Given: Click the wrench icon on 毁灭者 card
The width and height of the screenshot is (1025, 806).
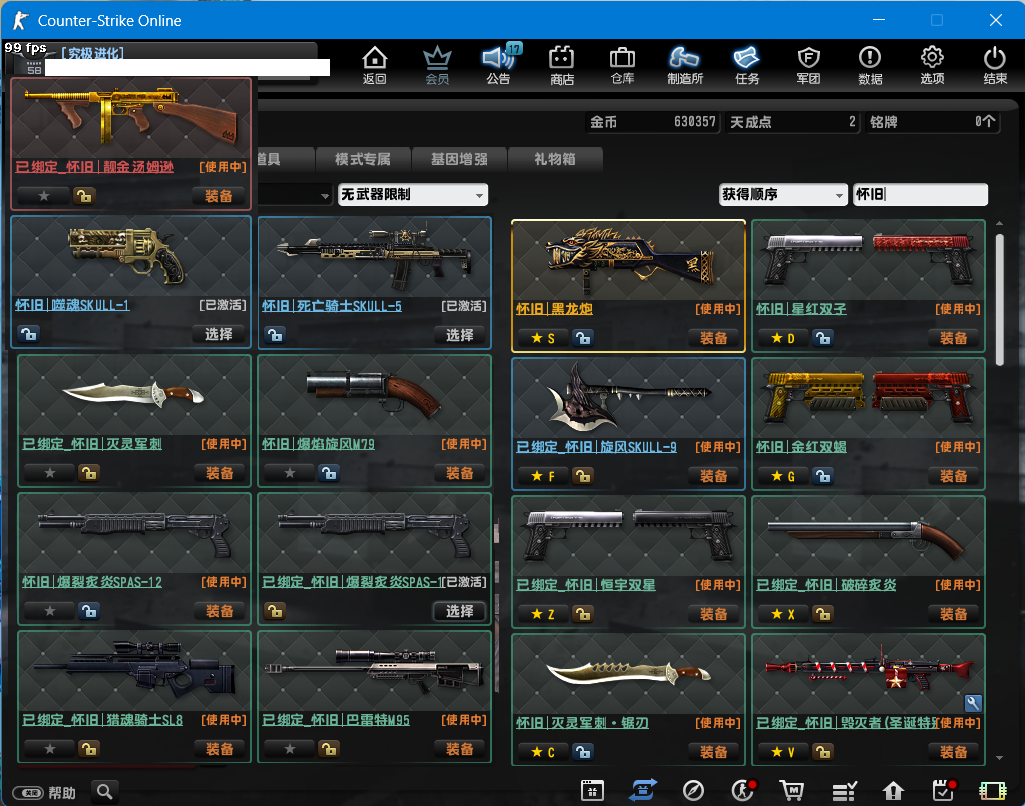Looking at the screenshot, I should (x=973, y=703).
